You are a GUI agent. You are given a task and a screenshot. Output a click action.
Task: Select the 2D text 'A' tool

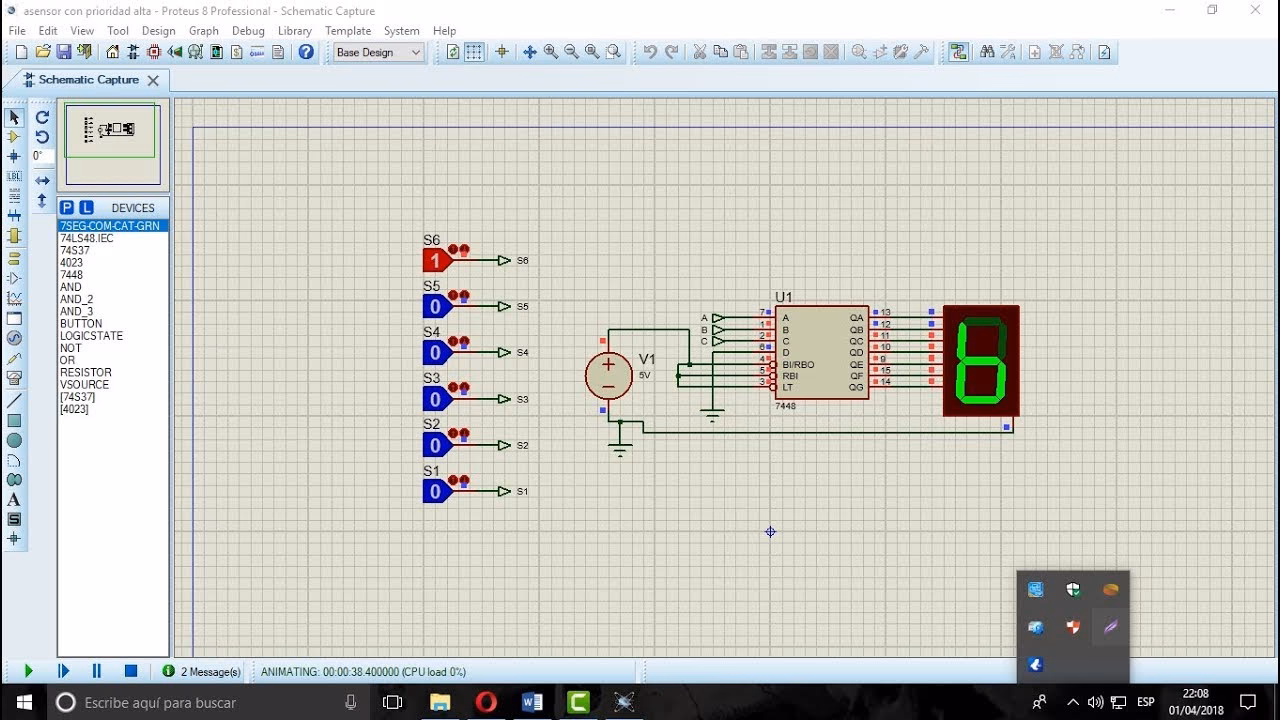pos(14,499)
